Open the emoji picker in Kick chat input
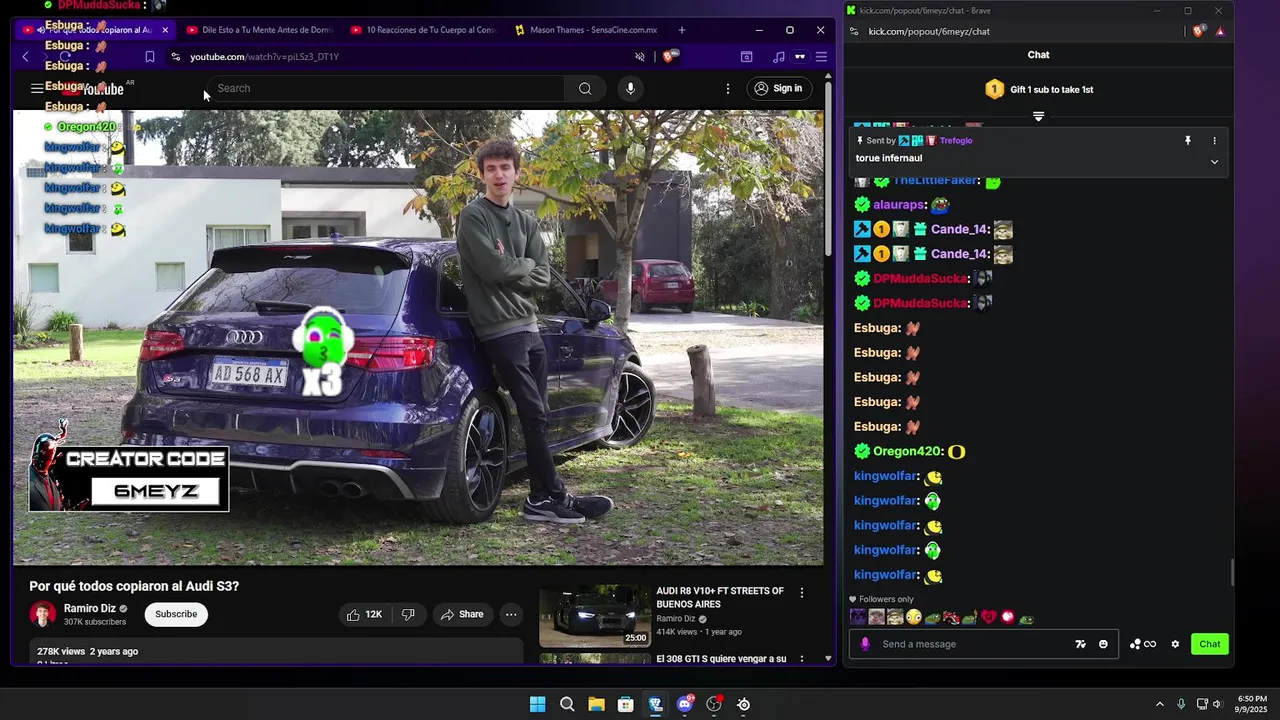Viewport: 1280px width, 720px height. tap(1103, 644)
